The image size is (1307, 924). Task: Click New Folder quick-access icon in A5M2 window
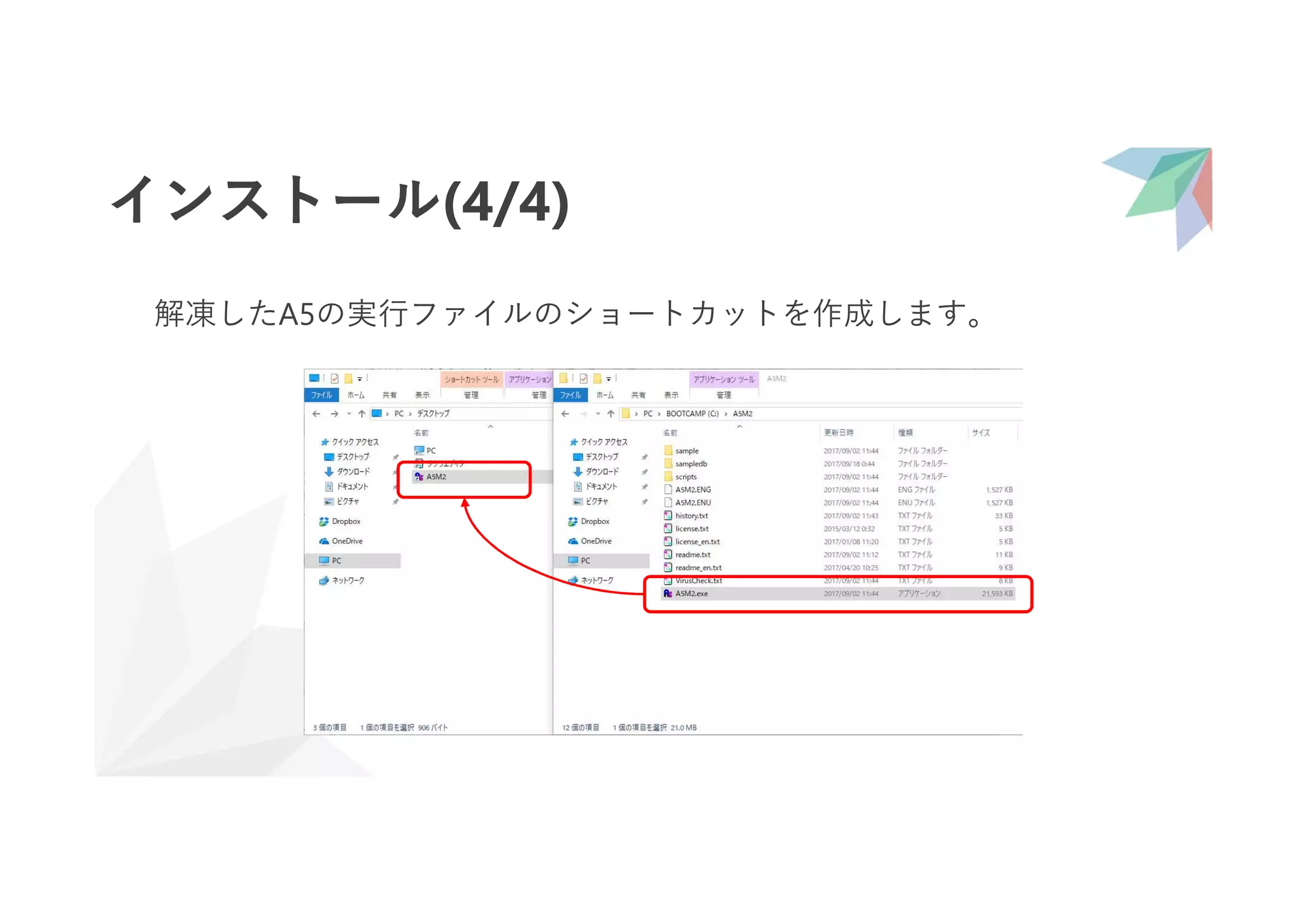pos(597,378)
